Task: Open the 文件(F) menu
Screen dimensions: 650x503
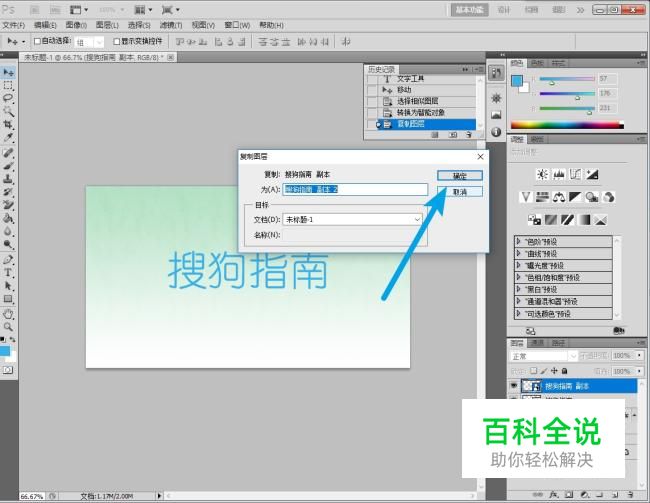Action: [x=14, y=25]
